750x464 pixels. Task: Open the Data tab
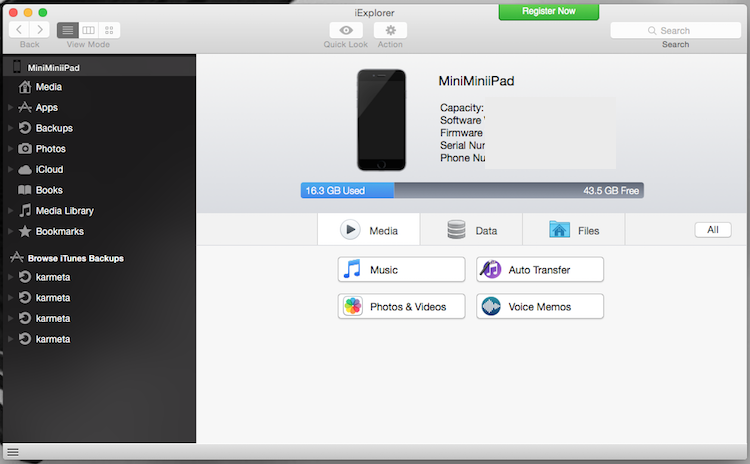click(x=472, y=230)
